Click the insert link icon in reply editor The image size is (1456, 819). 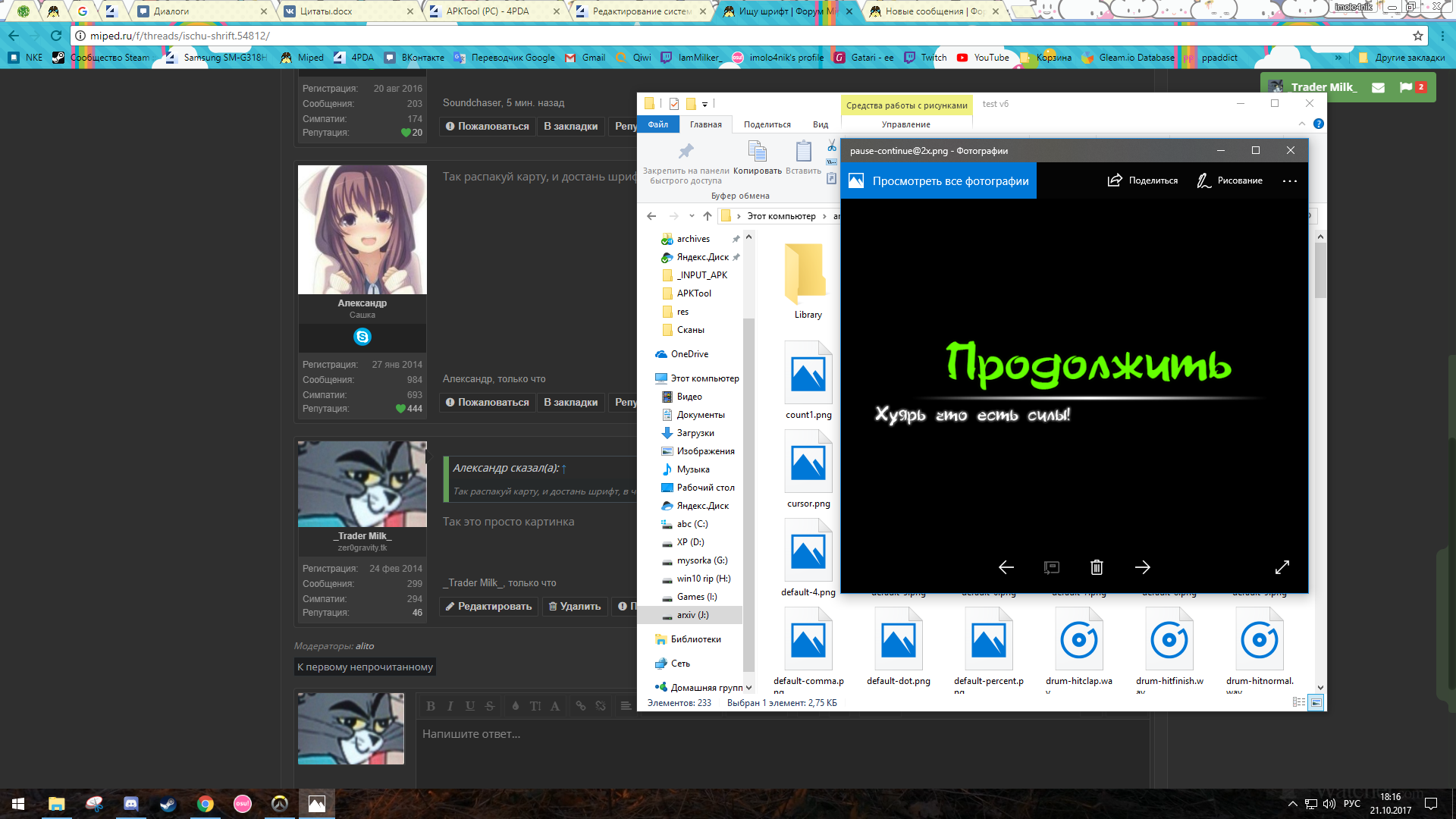click(x=581, y=706)
